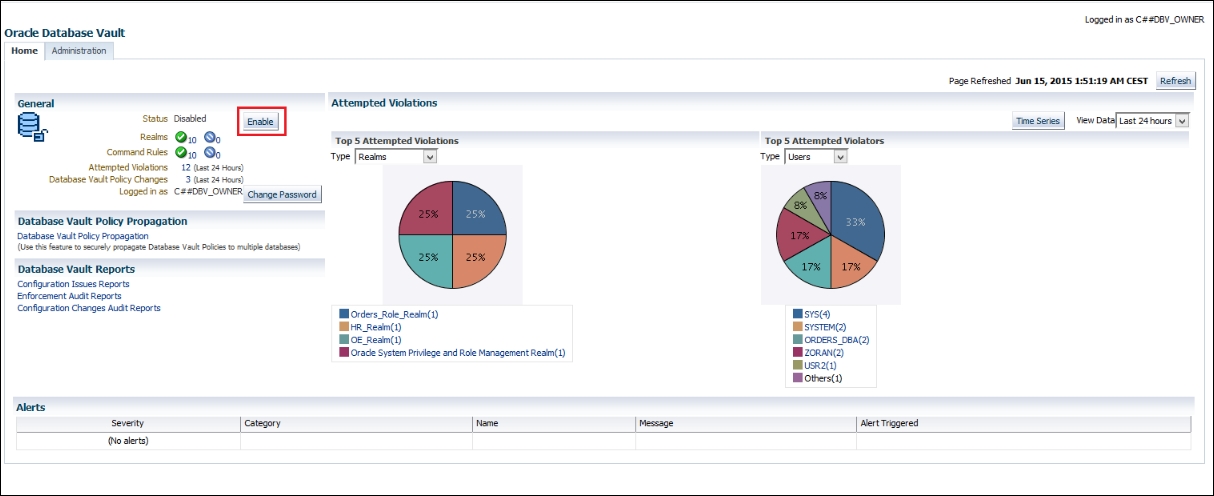This screenshot has height=496, width=1214.
Task: Click the blue disabled icon beside Command Rules
Action: 209,152
